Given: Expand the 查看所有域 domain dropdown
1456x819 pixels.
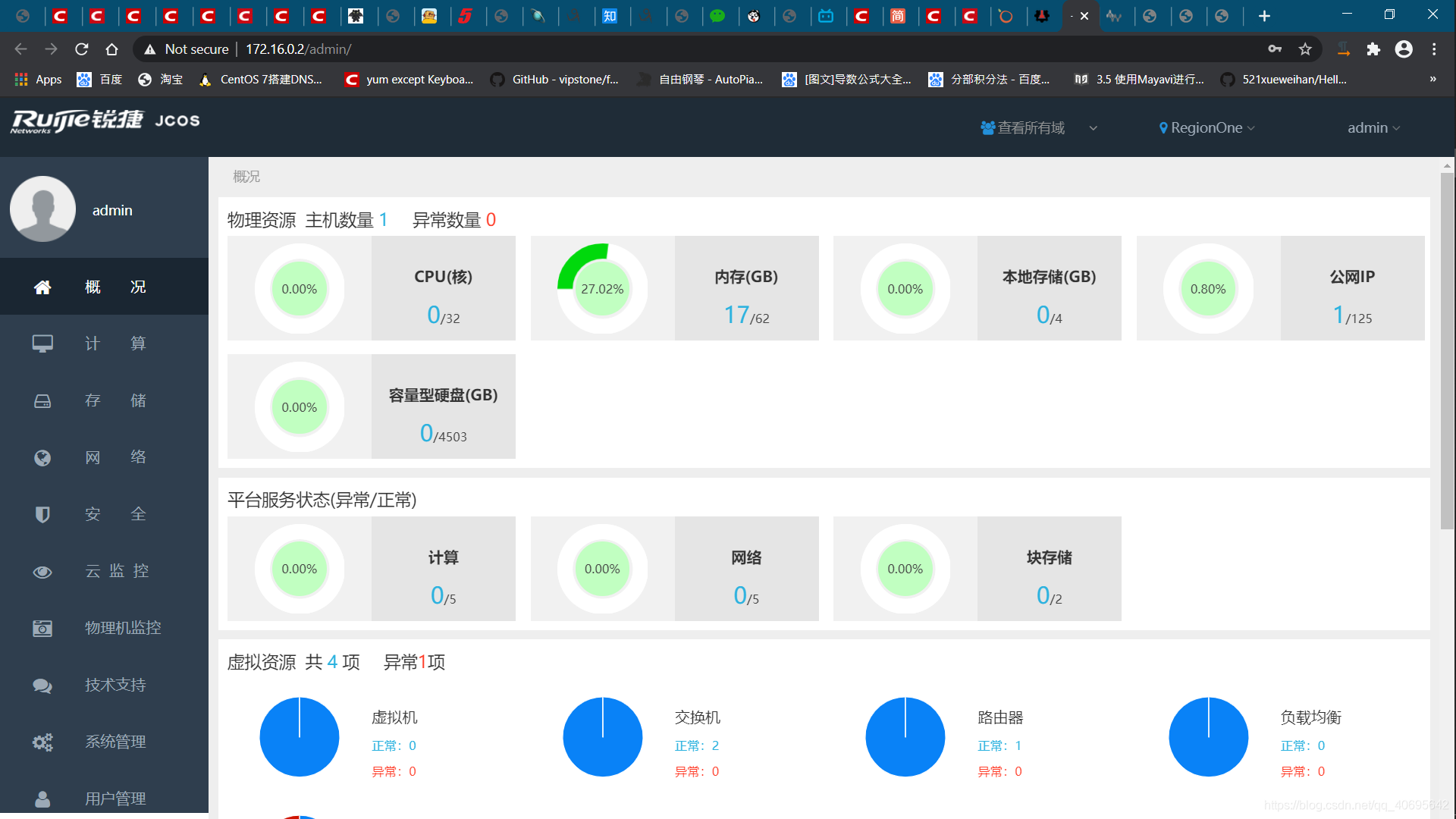Looking at the screenshot, I should (x=1039, y=128).
